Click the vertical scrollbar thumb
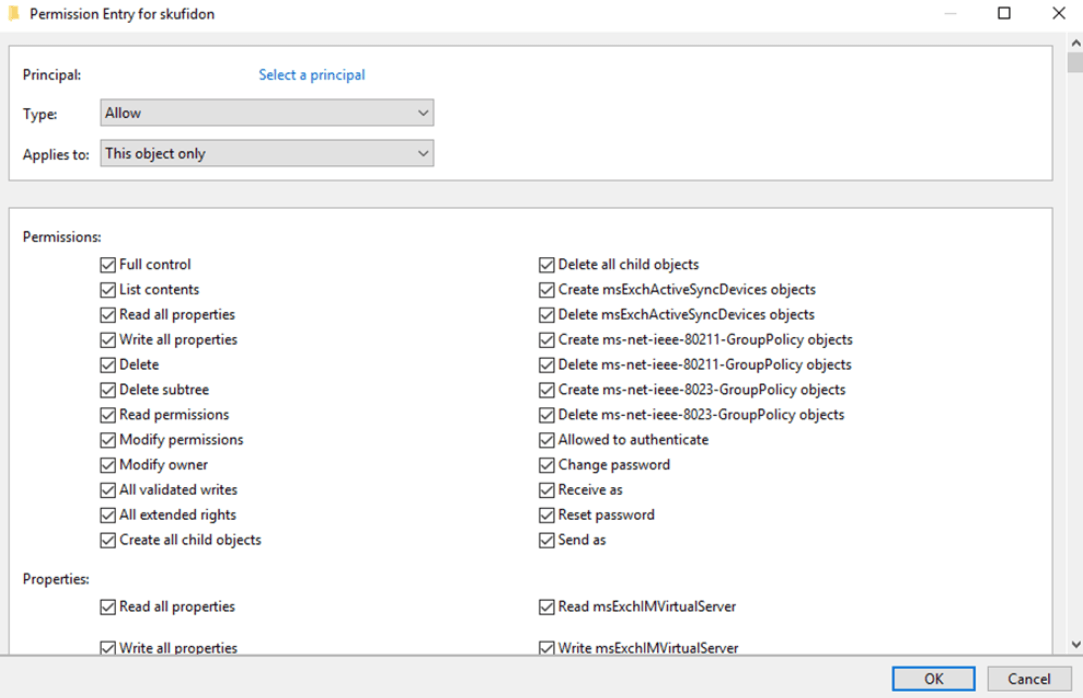The width and height of the screenshot is (1083, 698). coord(1075,62)
